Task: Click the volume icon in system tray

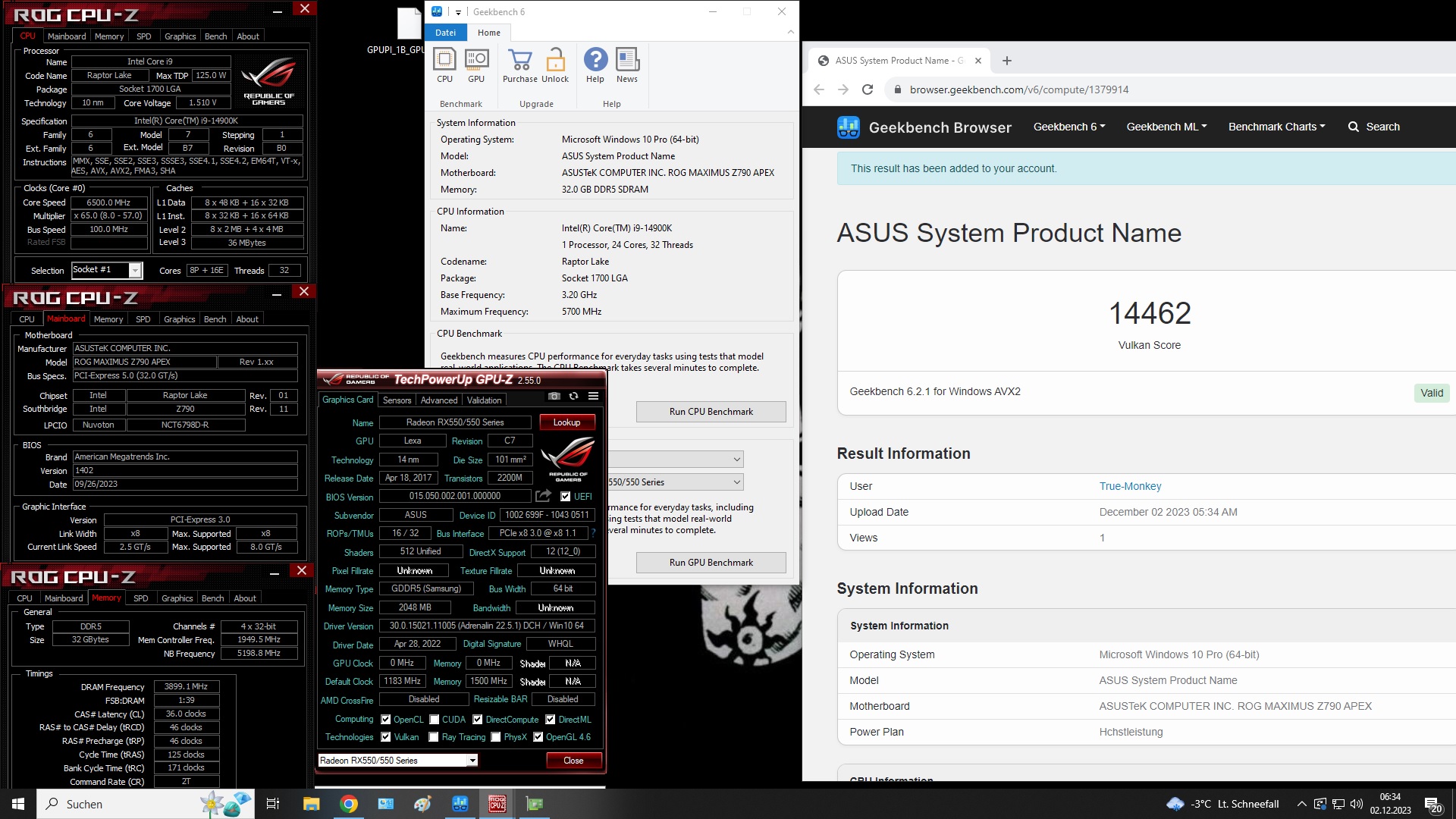Action: pos(1357,804)
